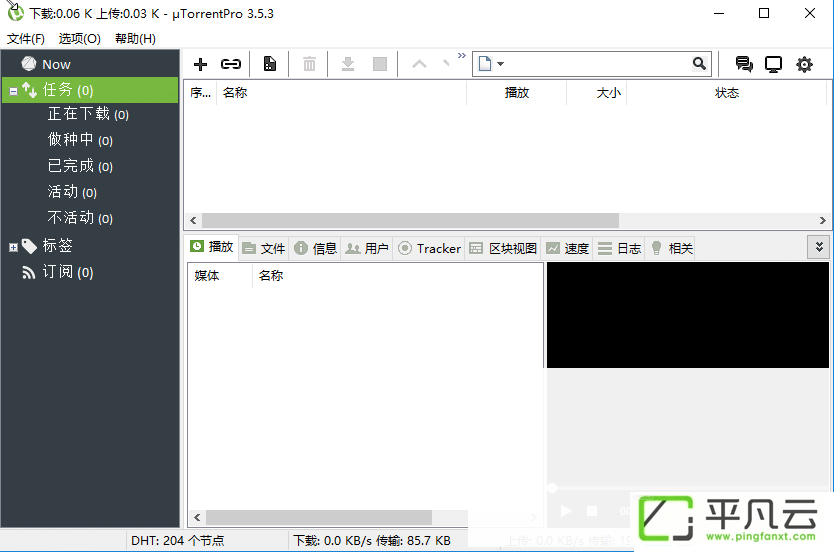Click the search magnifier icon
Screen dimensions: 834x552
[699, 64]
